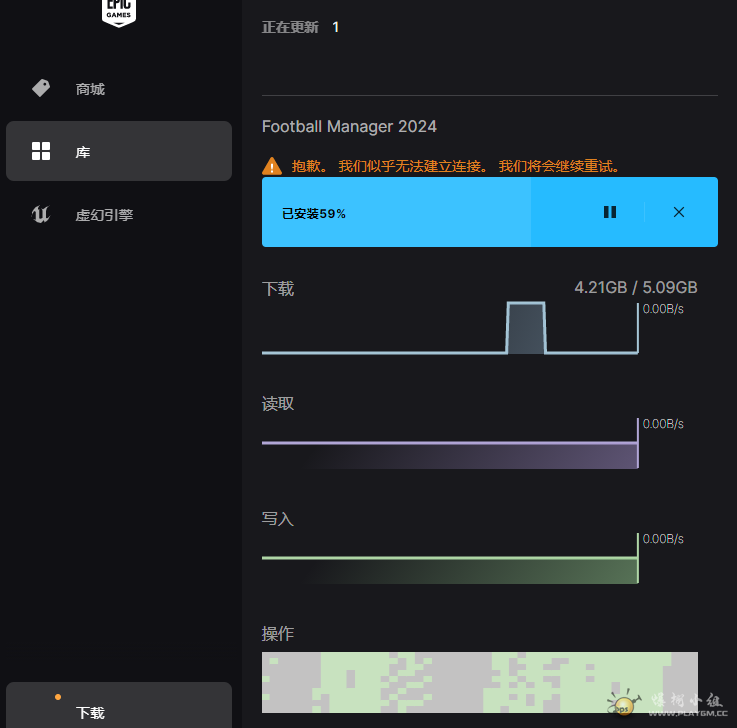The image size is (737, 728).
Task: Click the Epic Games logo
Action: point(119,13)
